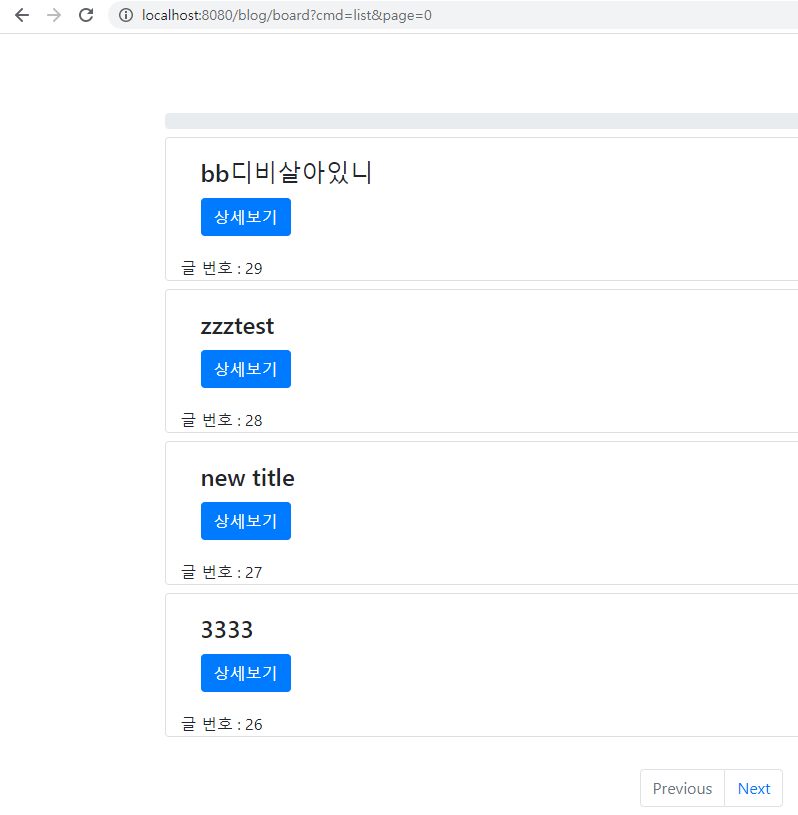The width and height of the screenshot is (798, 815).
Task: Select the 'bb디비살아있니' title text
Action: [286, 173]
